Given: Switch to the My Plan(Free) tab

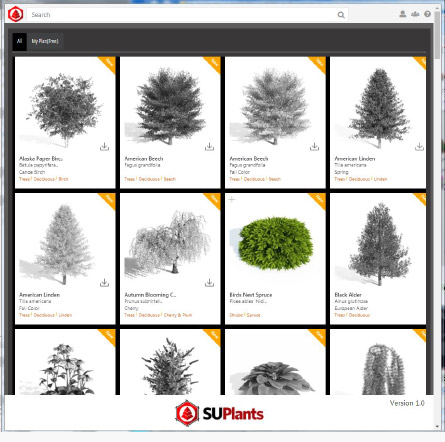Looking at the screenshot, I should pos(45,41).
